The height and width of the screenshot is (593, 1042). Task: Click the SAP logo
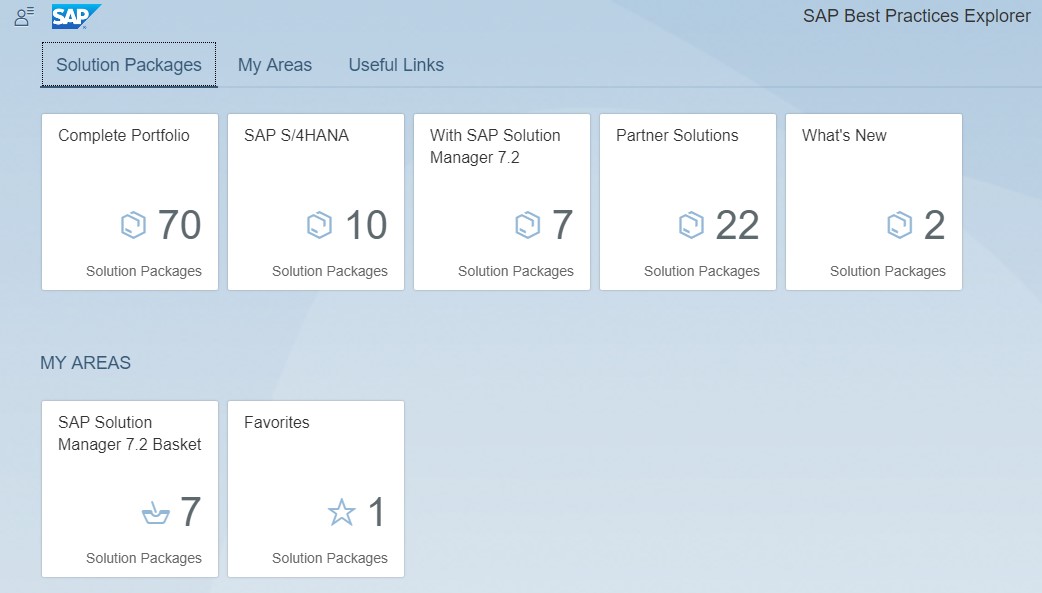76,16
